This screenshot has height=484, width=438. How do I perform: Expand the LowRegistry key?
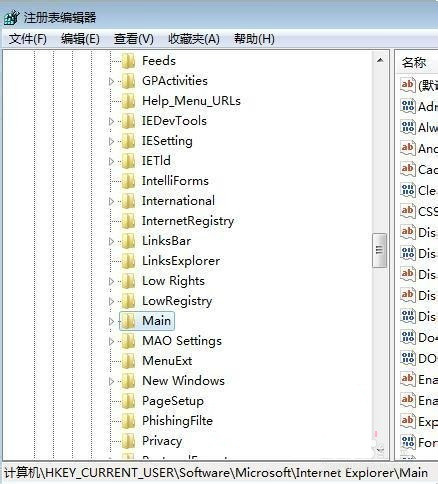111,301
